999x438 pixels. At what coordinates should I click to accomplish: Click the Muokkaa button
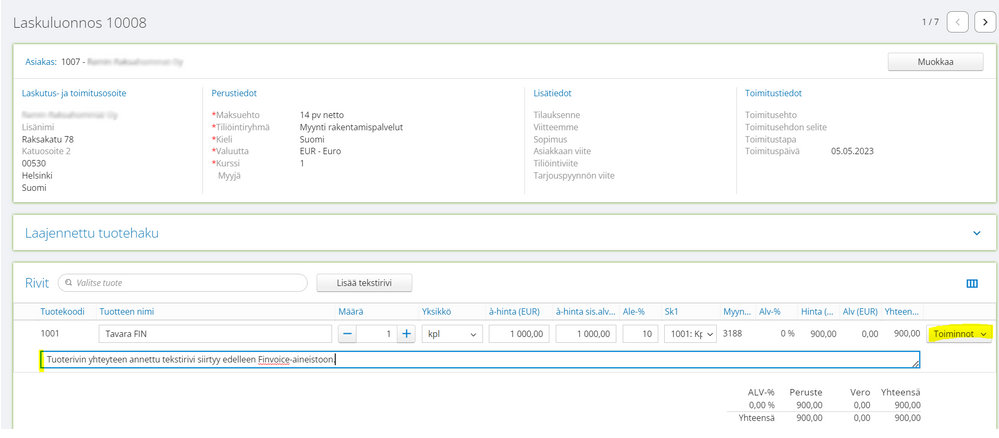point(937,62)
